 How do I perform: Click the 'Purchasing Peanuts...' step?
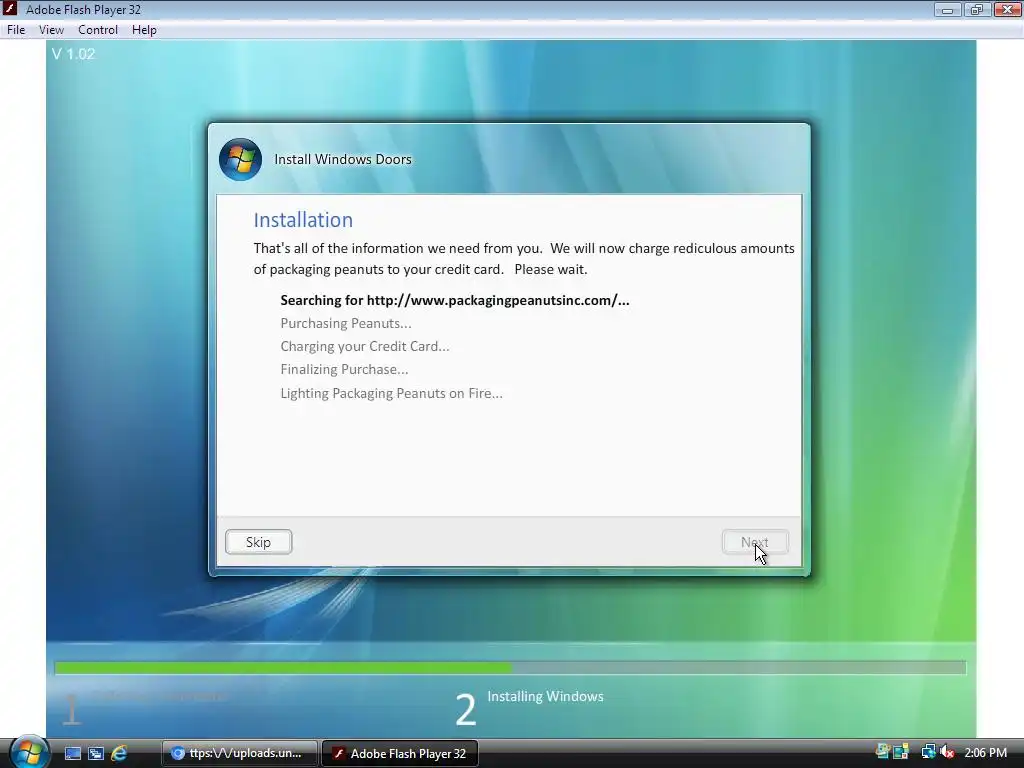click(345, 323)
